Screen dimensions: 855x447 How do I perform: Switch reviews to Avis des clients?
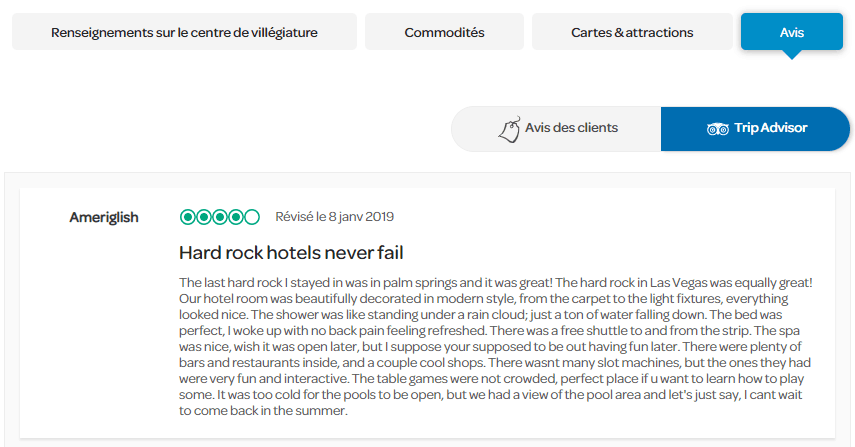tap(556, 129)
